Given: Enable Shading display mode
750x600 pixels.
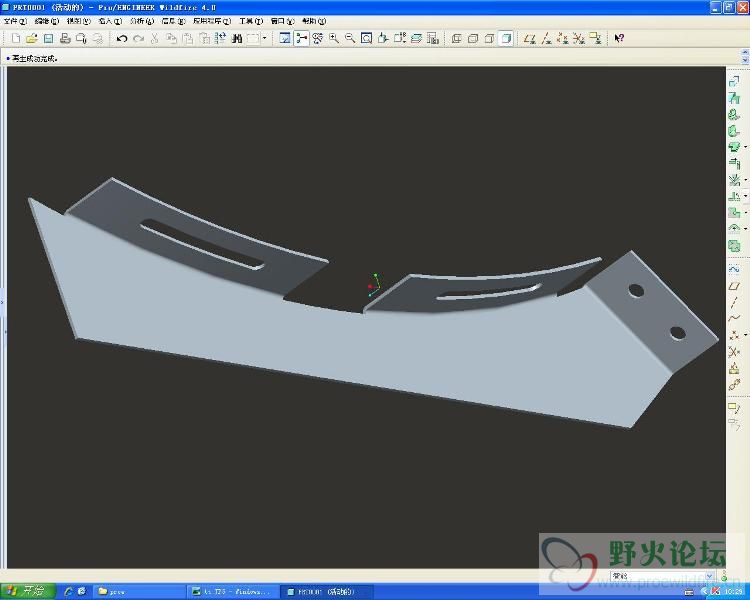Looking at the screenshot, I should point(506,38).
